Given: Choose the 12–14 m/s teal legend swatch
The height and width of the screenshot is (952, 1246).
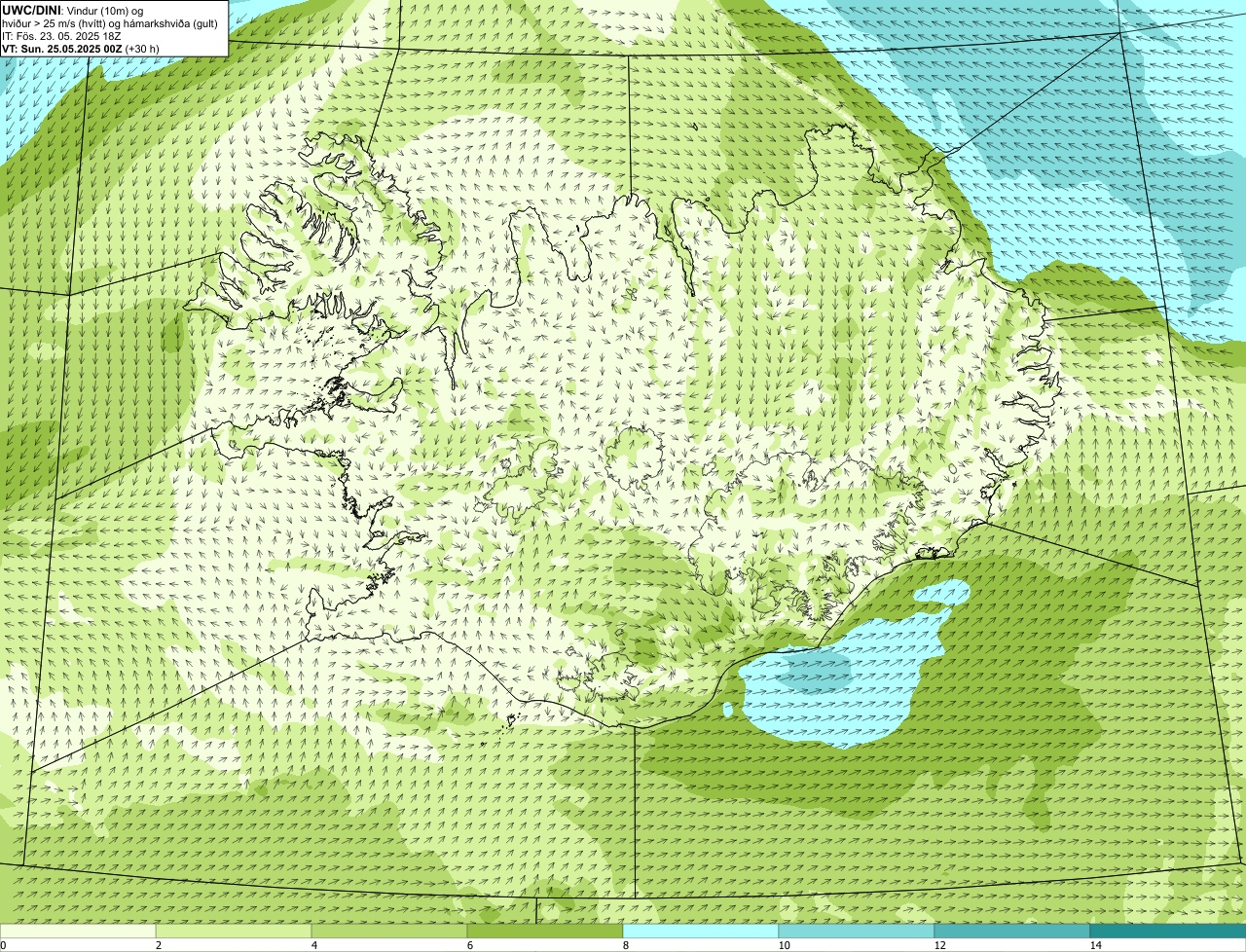Looking at the screenshot, I should tap(1012, 931).
